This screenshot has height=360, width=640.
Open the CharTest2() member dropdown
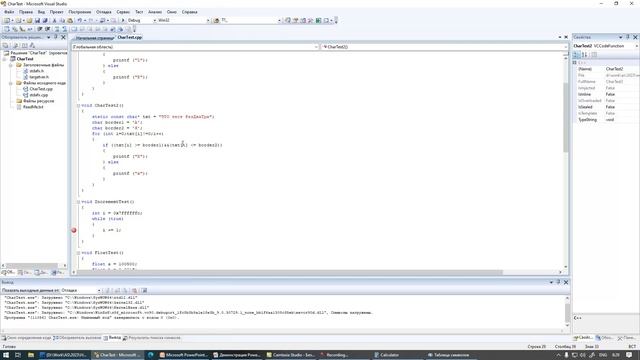[565, 47]
